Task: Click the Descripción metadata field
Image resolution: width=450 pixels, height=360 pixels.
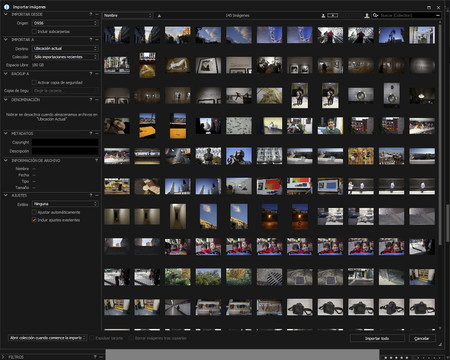Action: point(65,151)
